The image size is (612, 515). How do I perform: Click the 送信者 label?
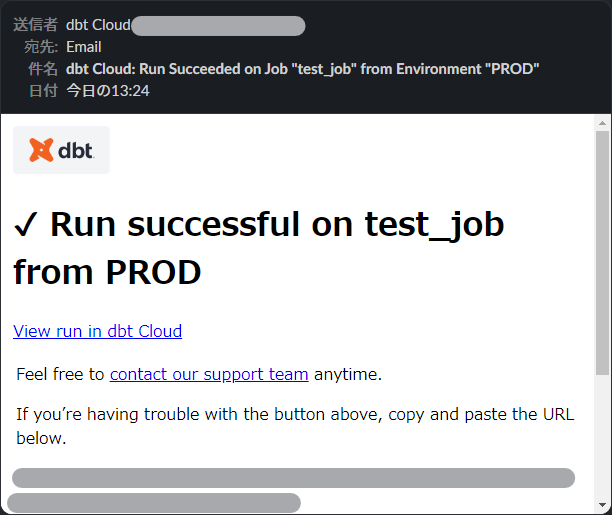pyautogui.click(x=36, y=25)
